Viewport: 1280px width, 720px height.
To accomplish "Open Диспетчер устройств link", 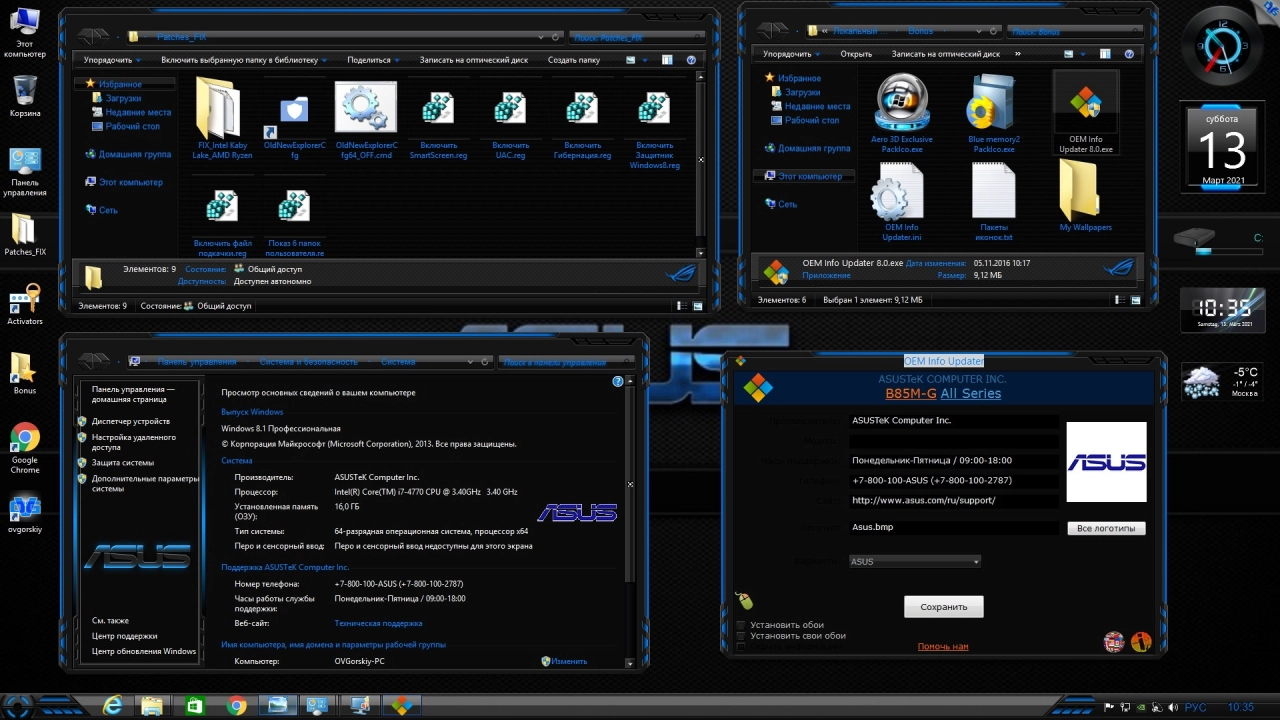I will (131, 421).
